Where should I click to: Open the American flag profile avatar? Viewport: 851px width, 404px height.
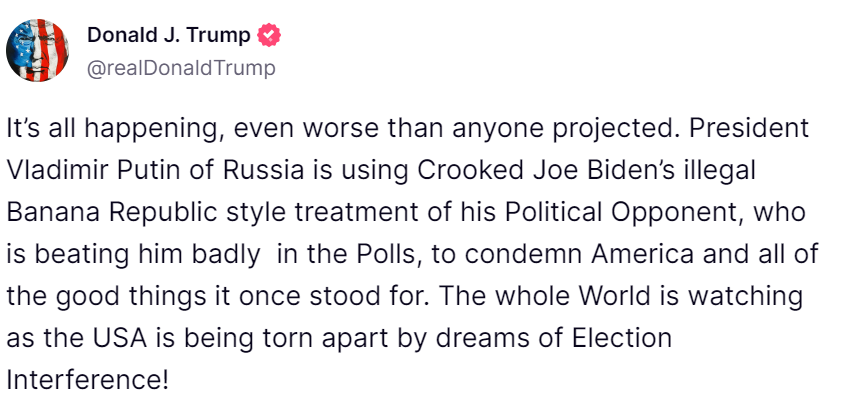tap(37, 50)
